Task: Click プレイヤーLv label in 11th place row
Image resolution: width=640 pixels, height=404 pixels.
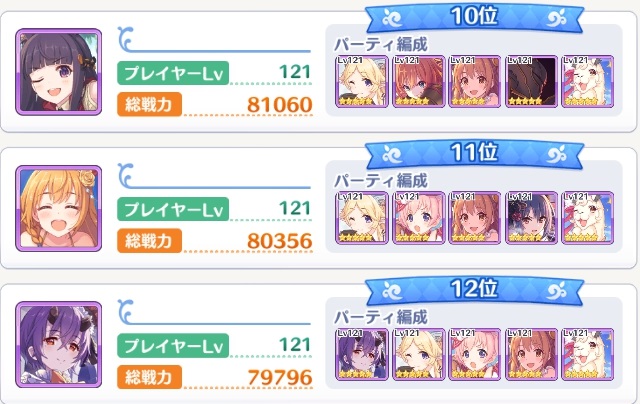Action: 173,209
